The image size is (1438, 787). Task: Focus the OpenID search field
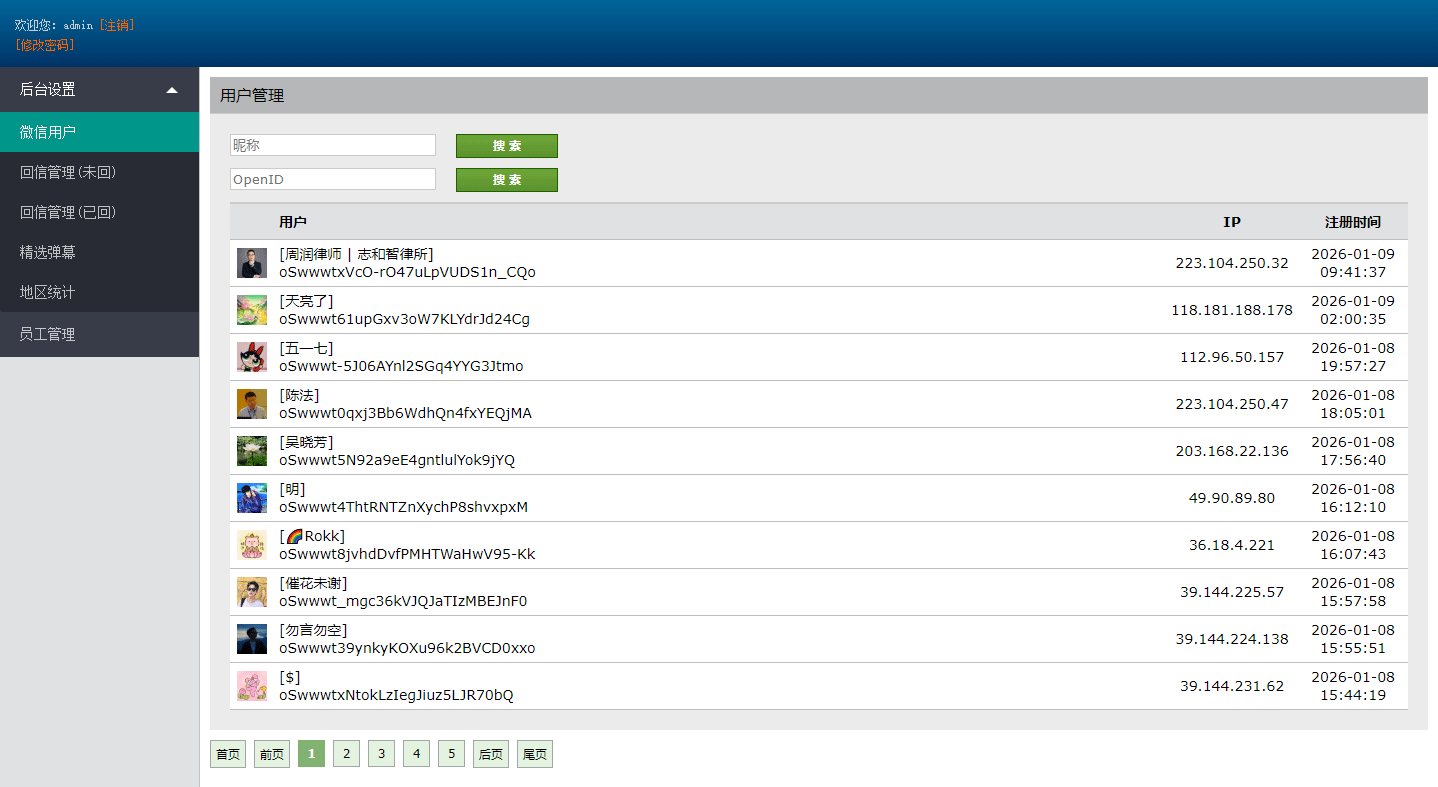coord(332,179)
